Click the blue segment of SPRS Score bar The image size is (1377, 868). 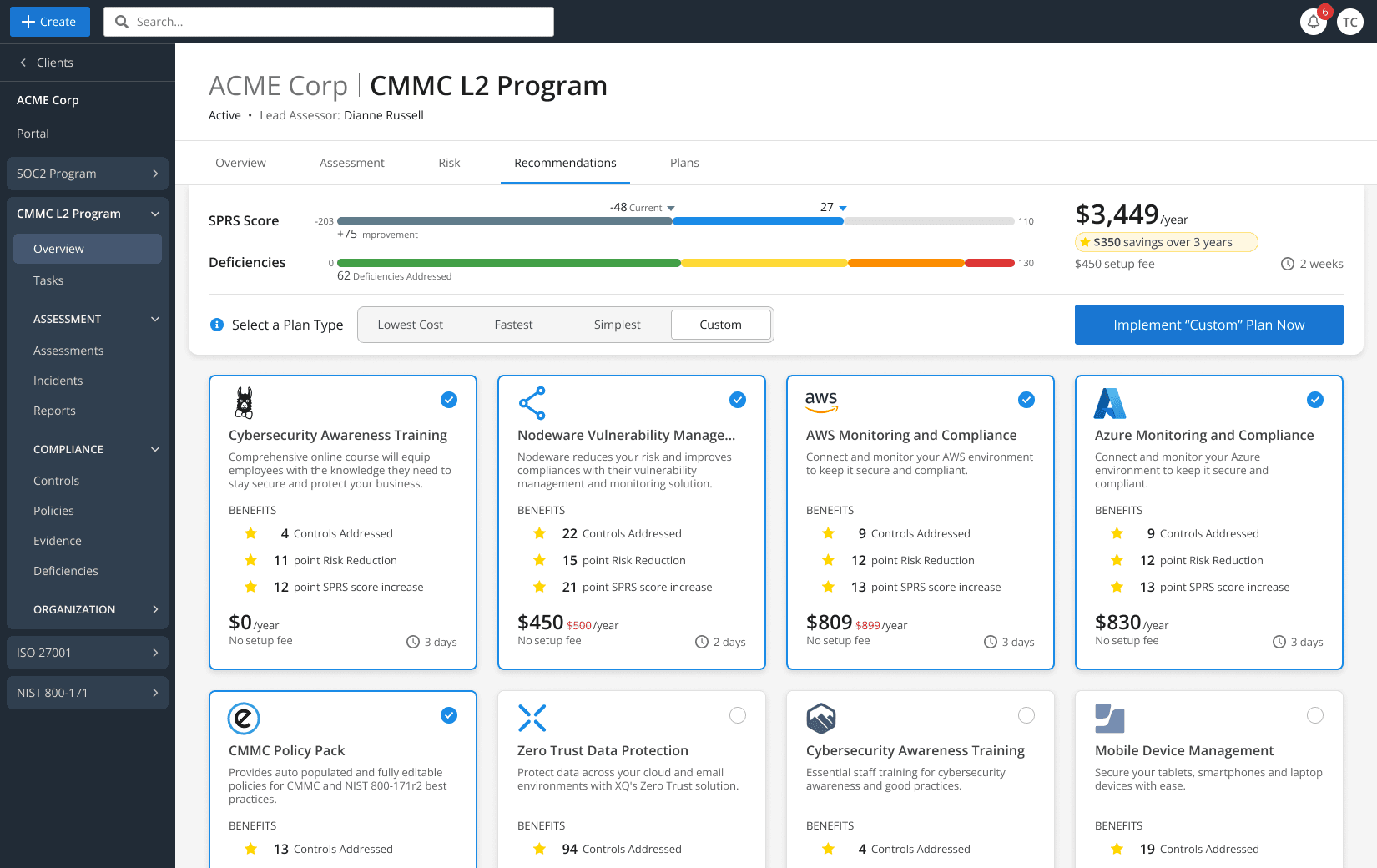pos(758,221)
